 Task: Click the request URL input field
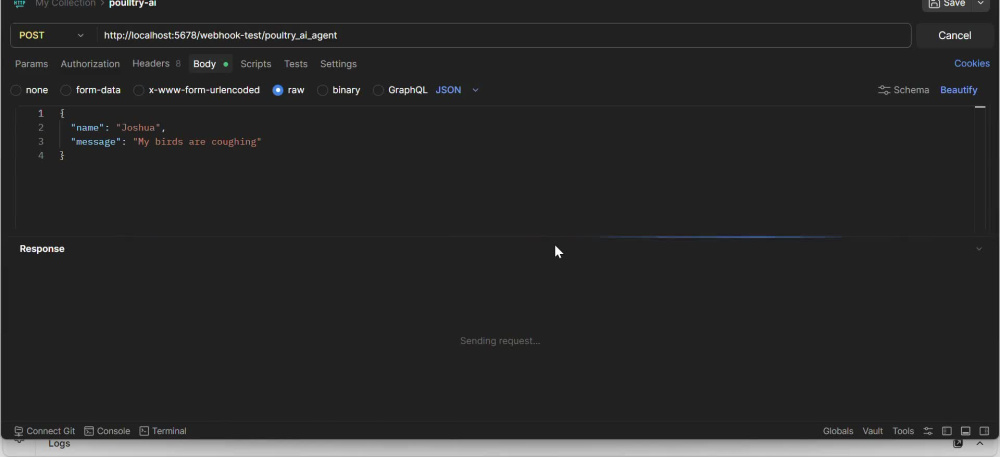click(x=504, y=35)
